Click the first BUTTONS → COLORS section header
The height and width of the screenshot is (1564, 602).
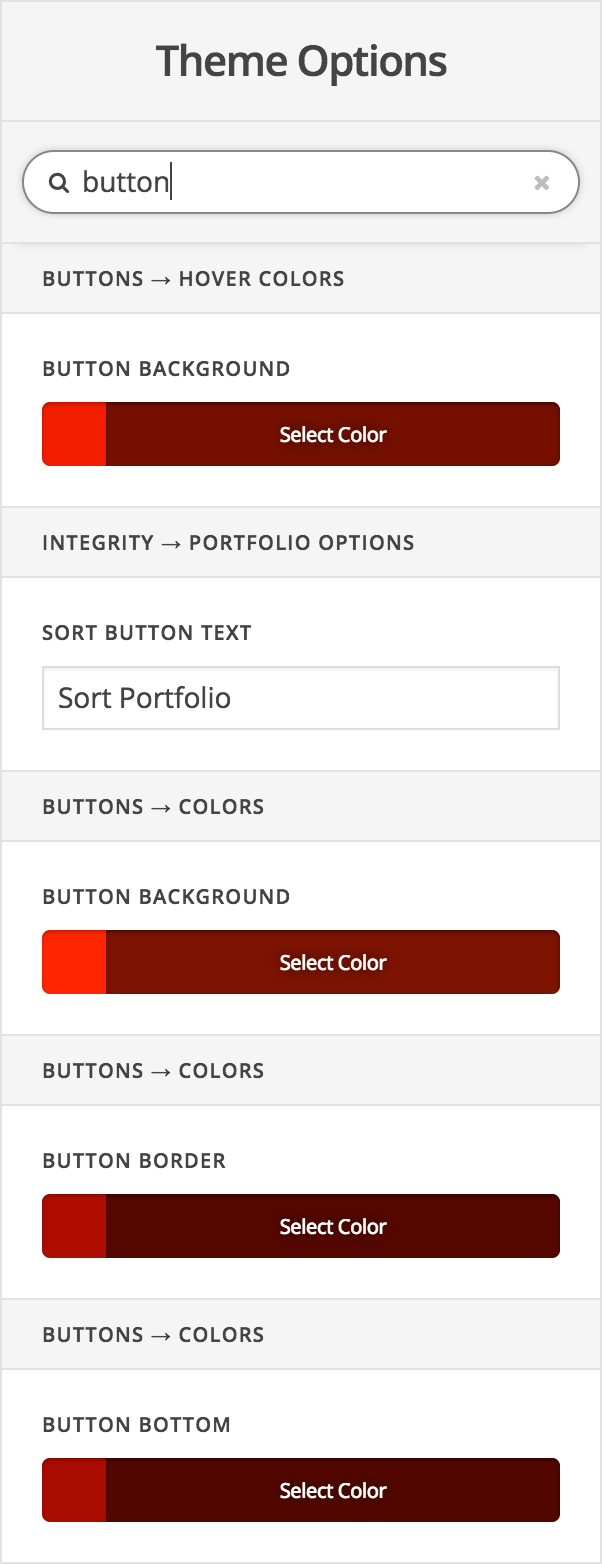click(x=152, y=806)
